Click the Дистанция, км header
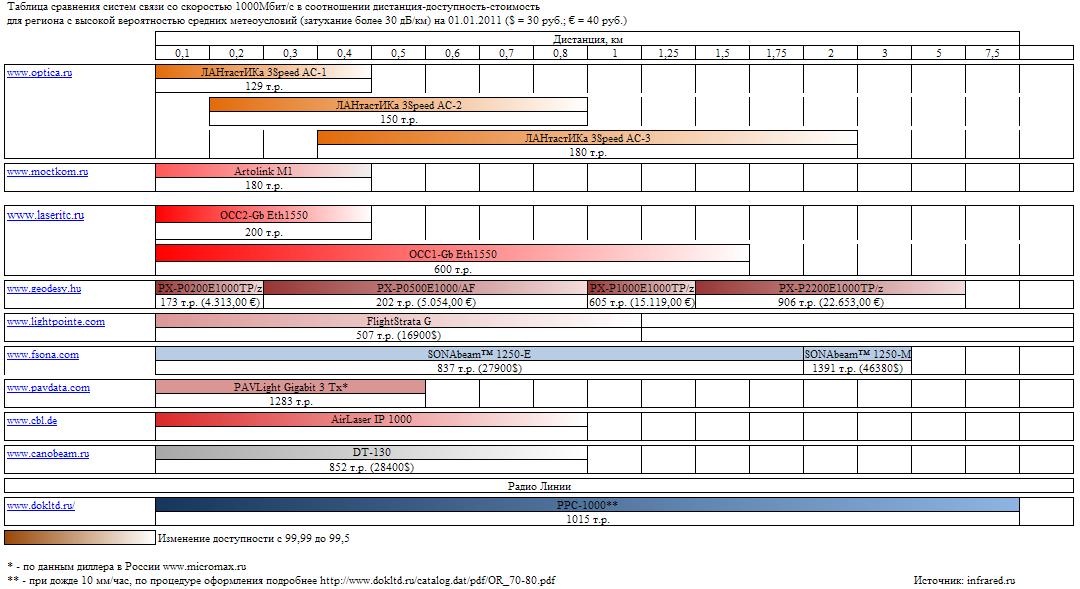1080x589 pixels. [x=587, y=39]
